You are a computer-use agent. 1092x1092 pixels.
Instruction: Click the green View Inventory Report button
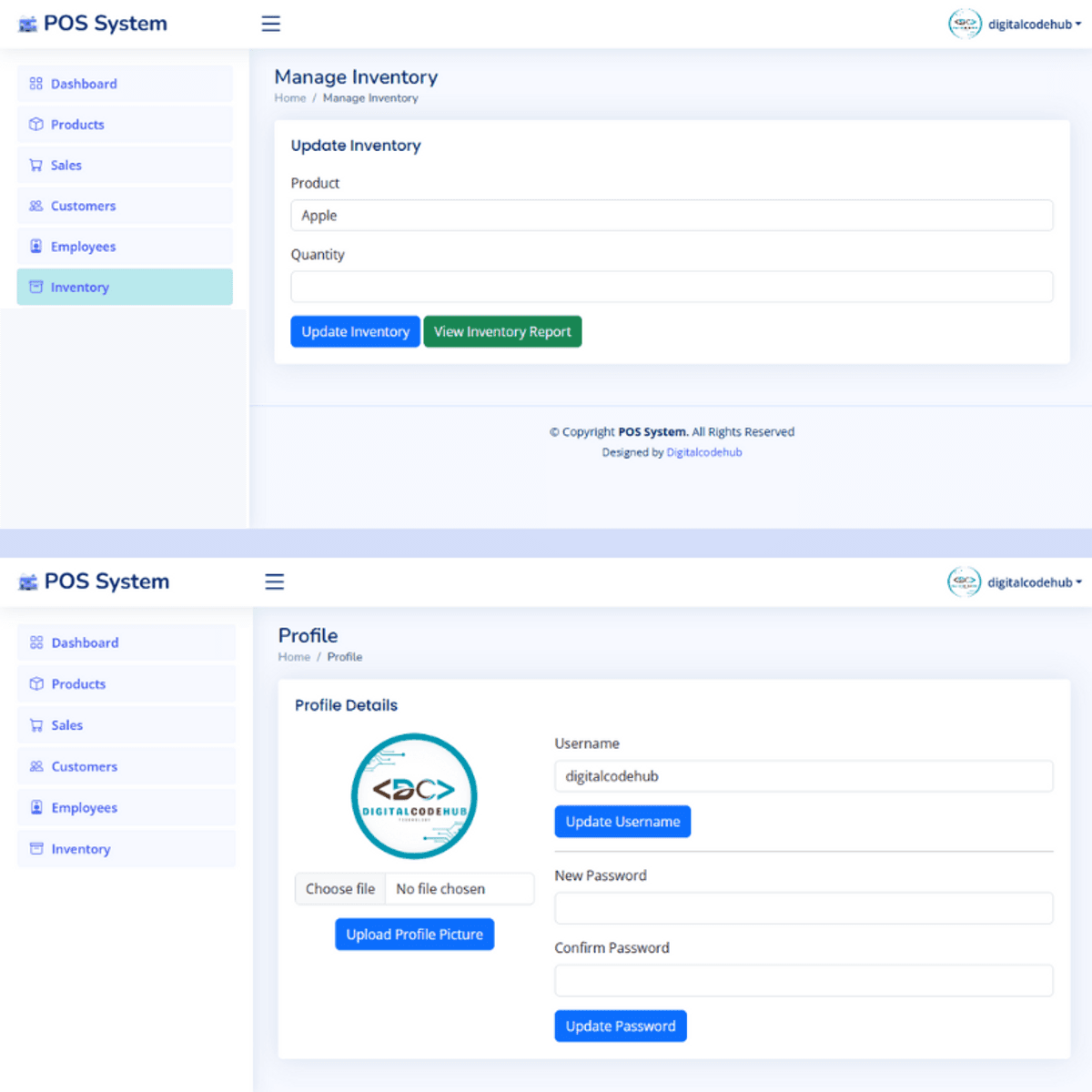pos(502,331)
